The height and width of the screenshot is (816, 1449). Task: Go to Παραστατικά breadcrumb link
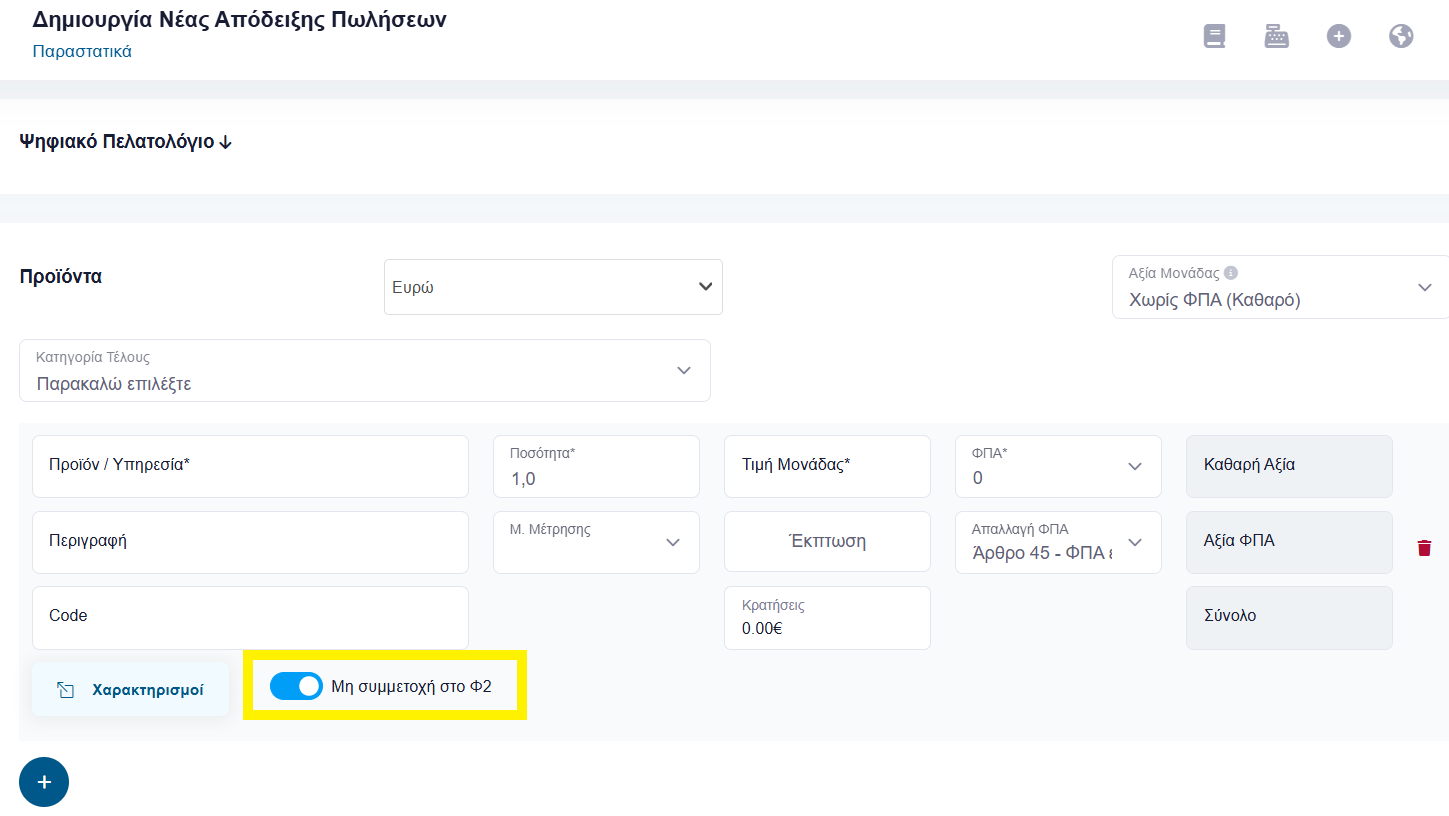82,51
